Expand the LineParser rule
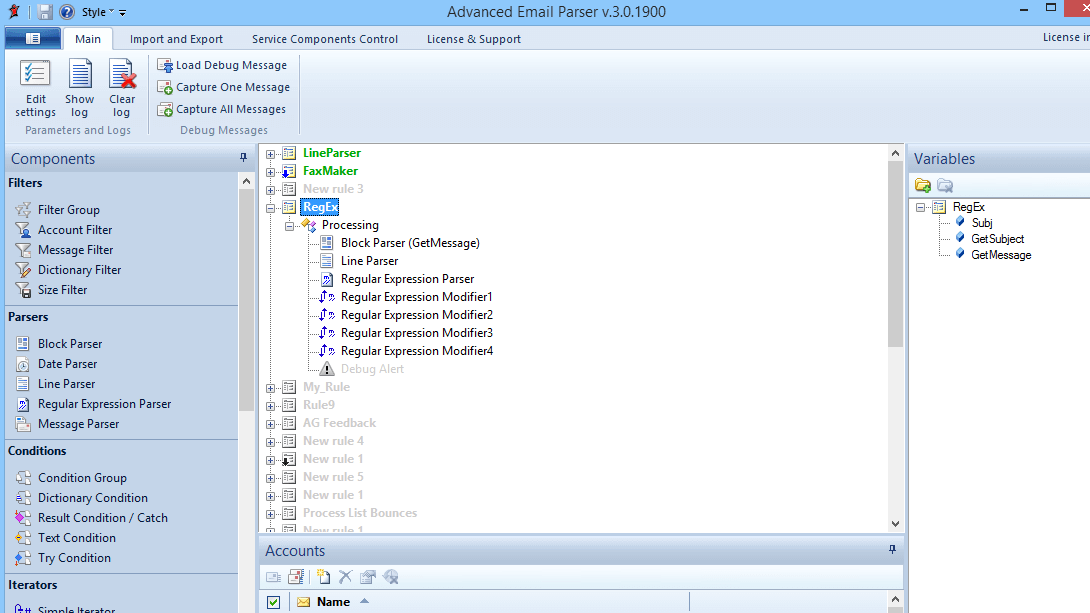 pyautogui.click(x=270, y=154)
